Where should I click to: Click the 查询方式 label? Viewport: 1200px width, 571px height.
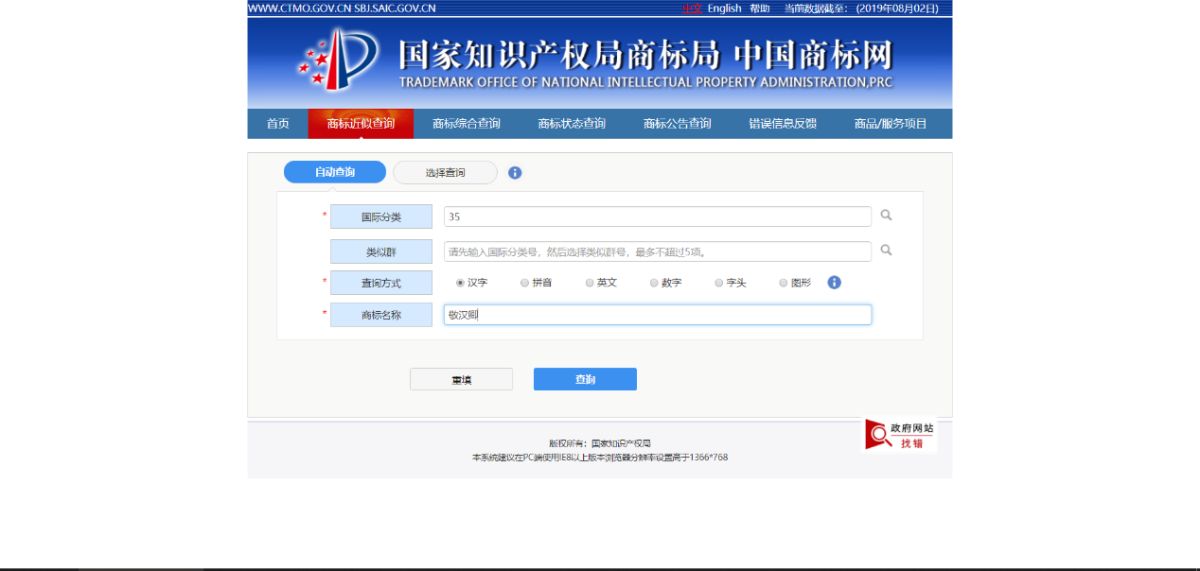[381, 283]
